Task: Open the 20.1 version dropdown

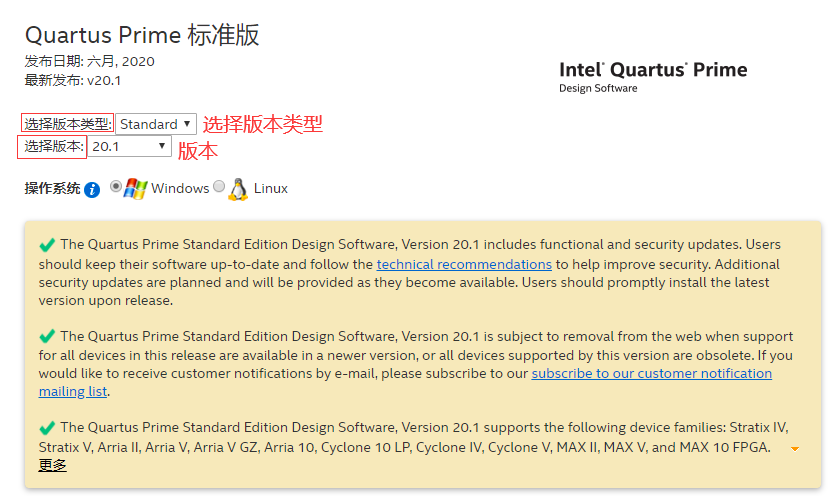Action: pos(129,147)
